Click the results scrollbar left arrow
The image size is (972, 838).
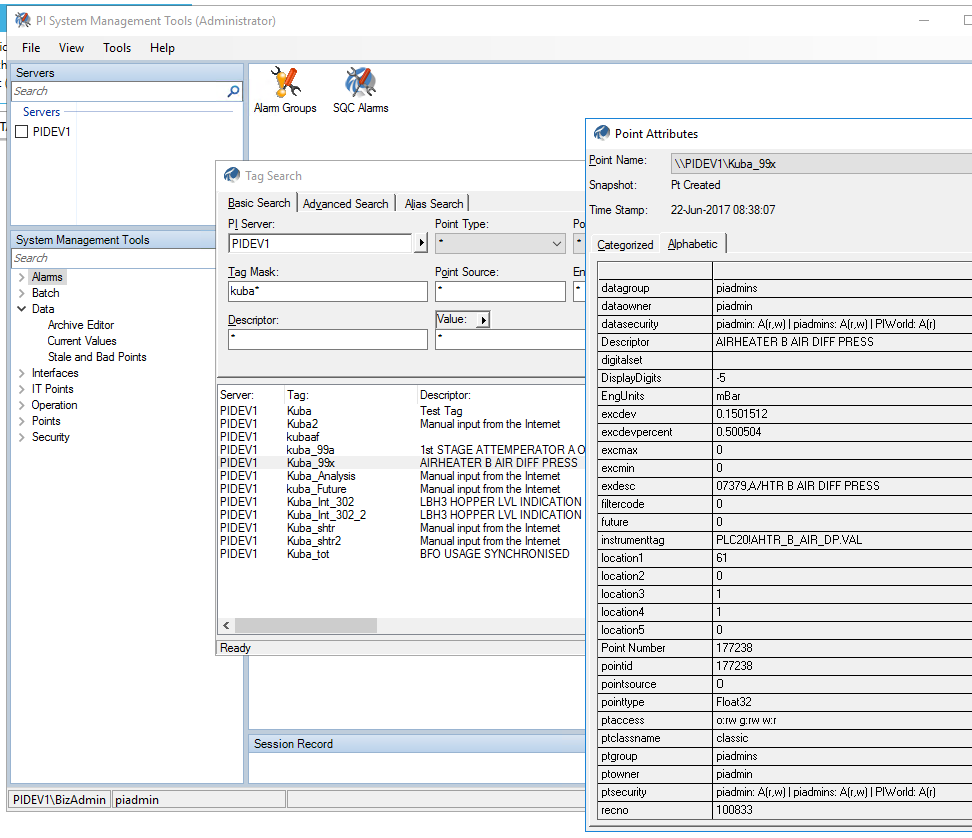[226, 625]
